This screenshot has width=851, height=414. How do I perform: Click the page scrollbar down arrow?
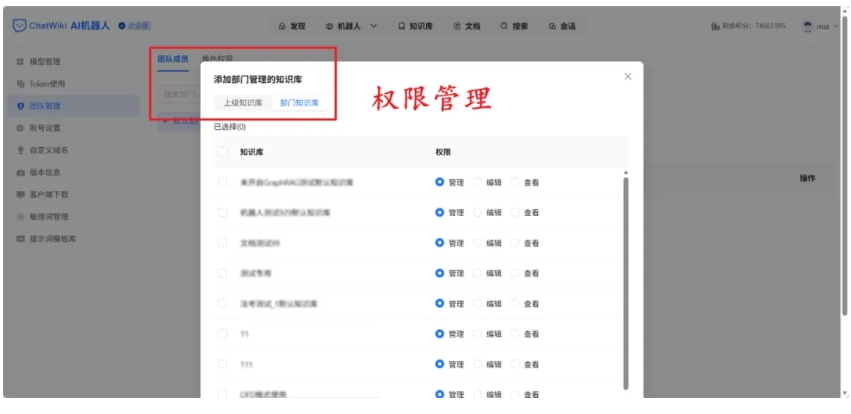pyautogui.click(x=844, y=393)
